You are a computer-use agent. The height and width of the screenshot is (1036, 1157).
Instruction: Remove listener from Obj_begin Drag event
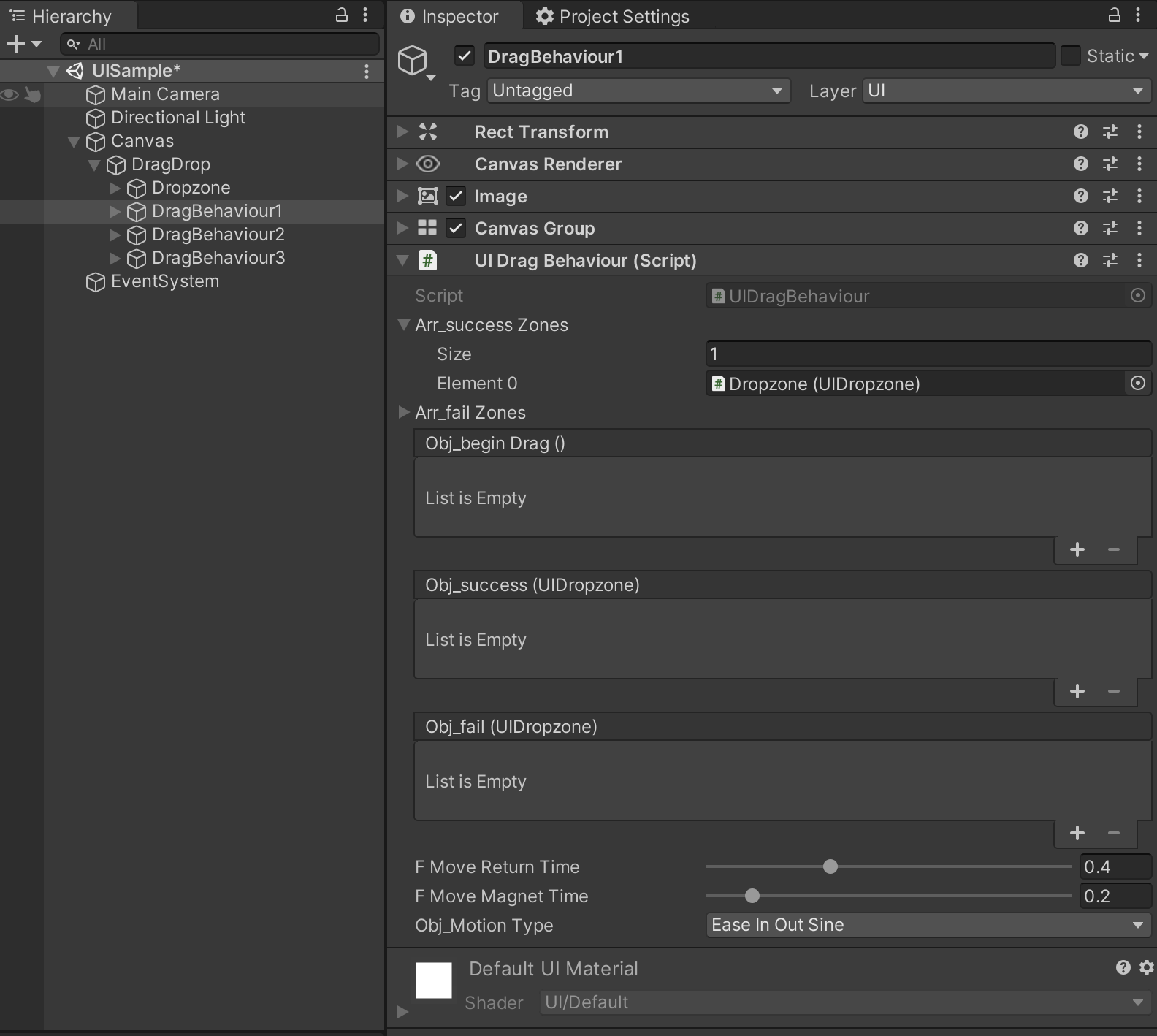coord(1114,549)
